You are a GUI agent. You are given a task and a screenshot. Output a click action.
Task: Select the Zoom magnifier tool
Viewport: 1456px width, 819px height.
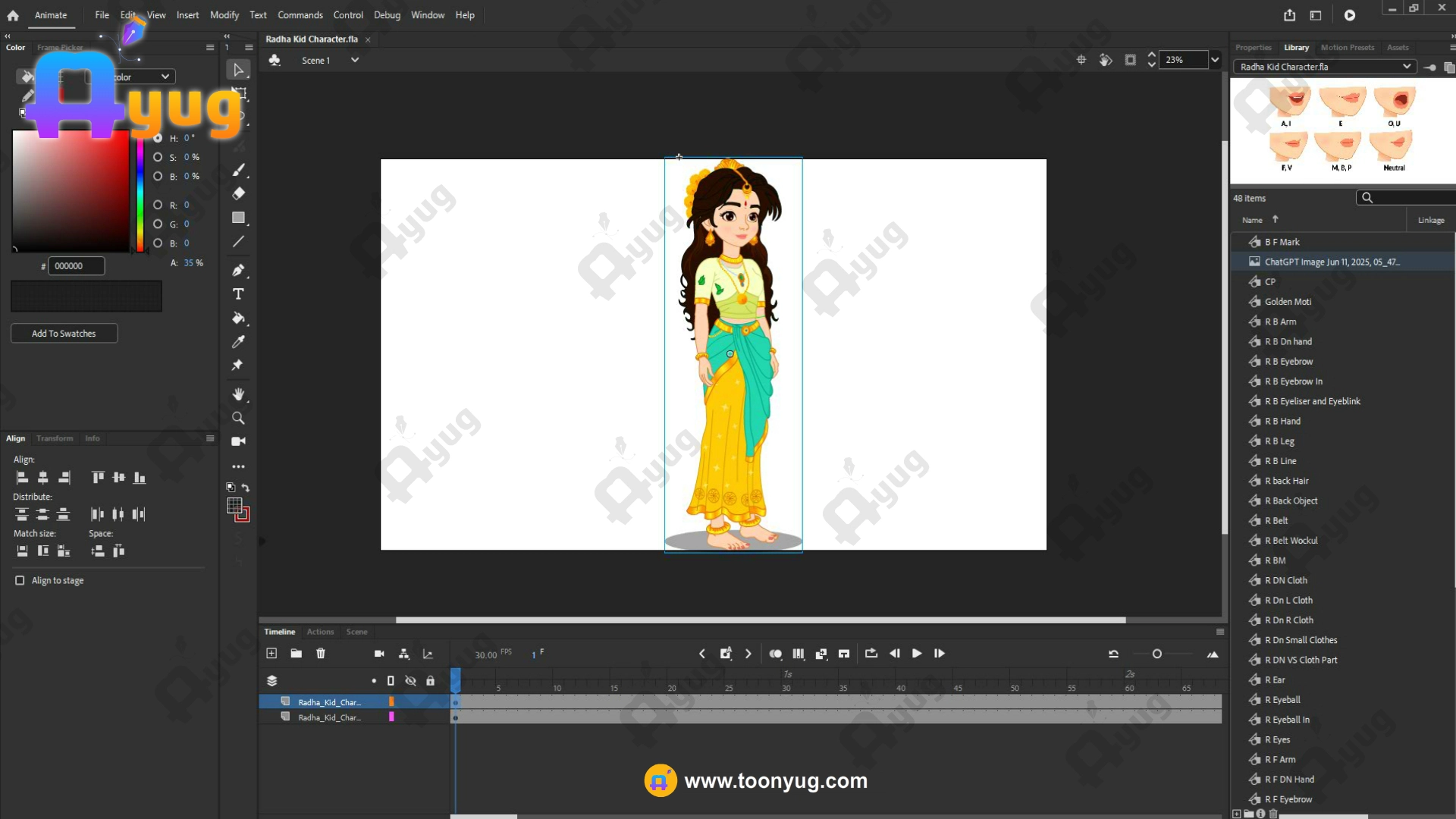[238, 418]
